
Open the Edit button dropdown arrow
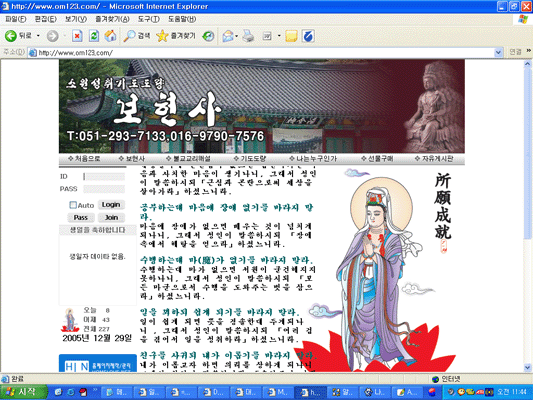[279, 36]
